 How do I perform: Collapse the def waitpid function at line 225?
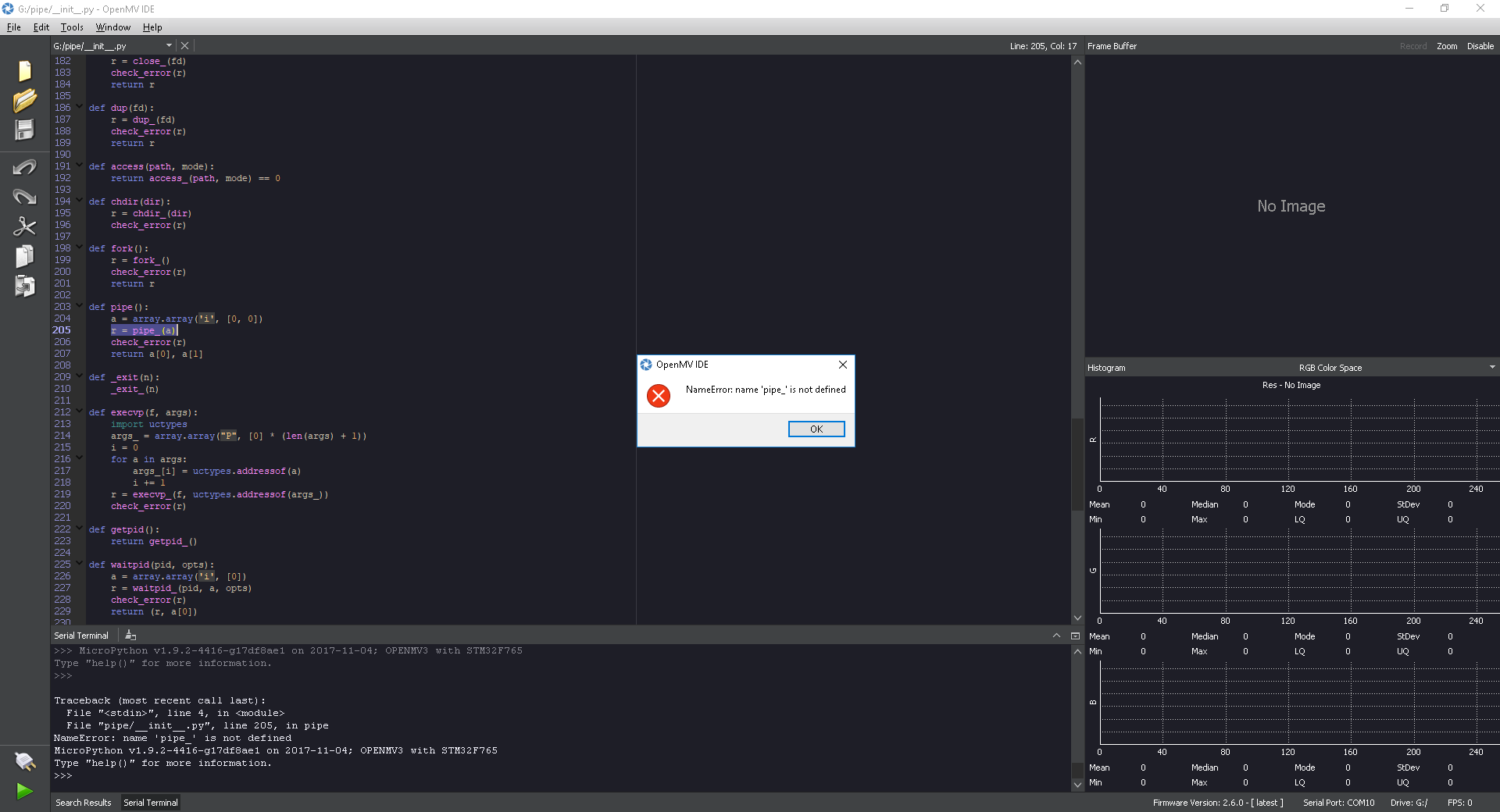click(x=79, y=564)
